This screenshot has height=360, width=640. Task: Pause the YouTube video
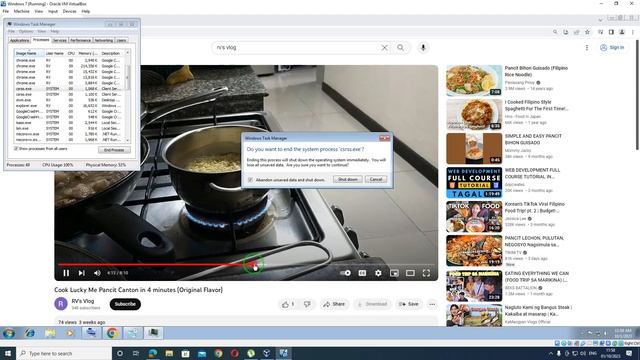point(66,273)
